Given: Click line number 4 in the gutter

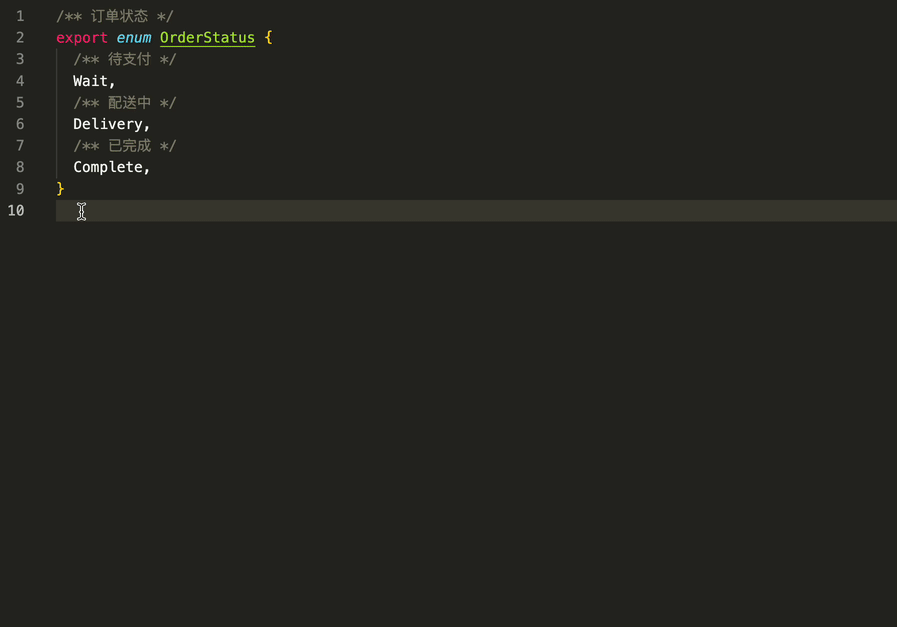Looking at the screenshot, I should 20,81.
